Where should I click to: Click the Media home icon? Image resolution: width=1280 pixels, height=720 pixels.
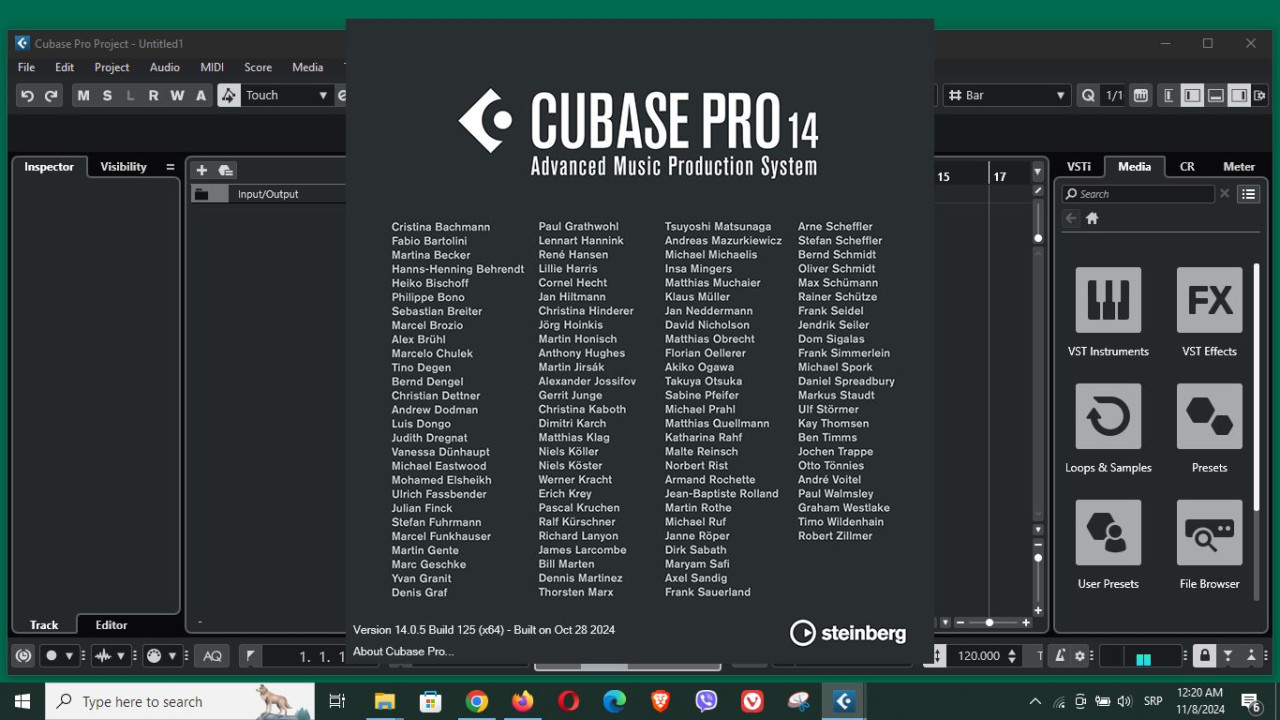pyautogui.click(x=1092, y=218)
